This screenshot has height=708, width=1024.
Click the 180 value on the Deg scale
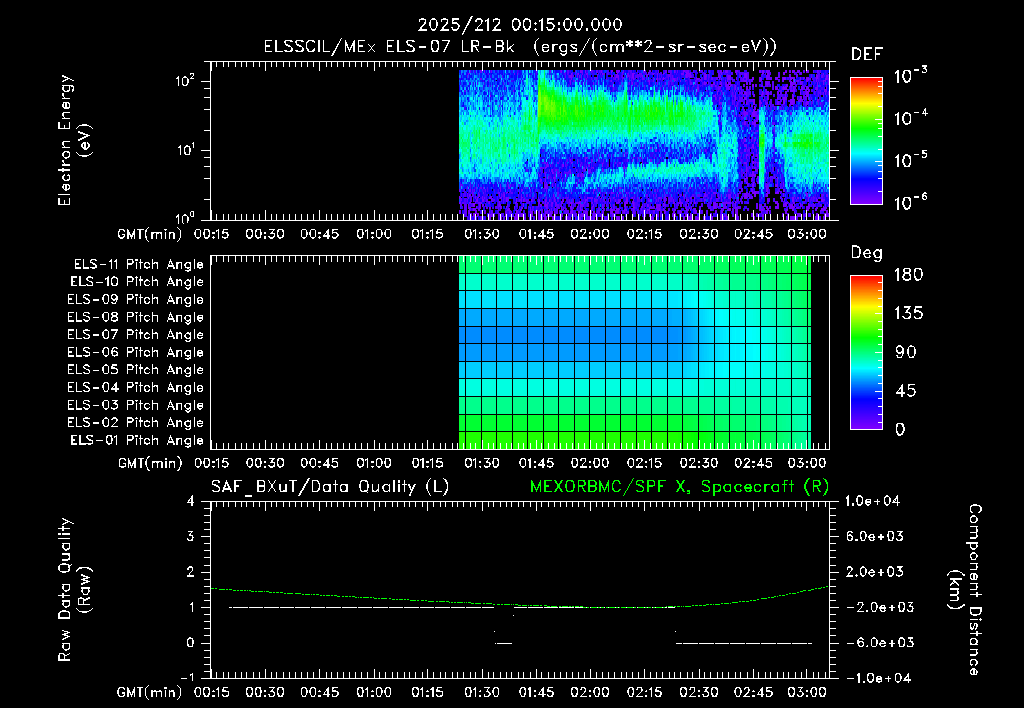point(908,274)
